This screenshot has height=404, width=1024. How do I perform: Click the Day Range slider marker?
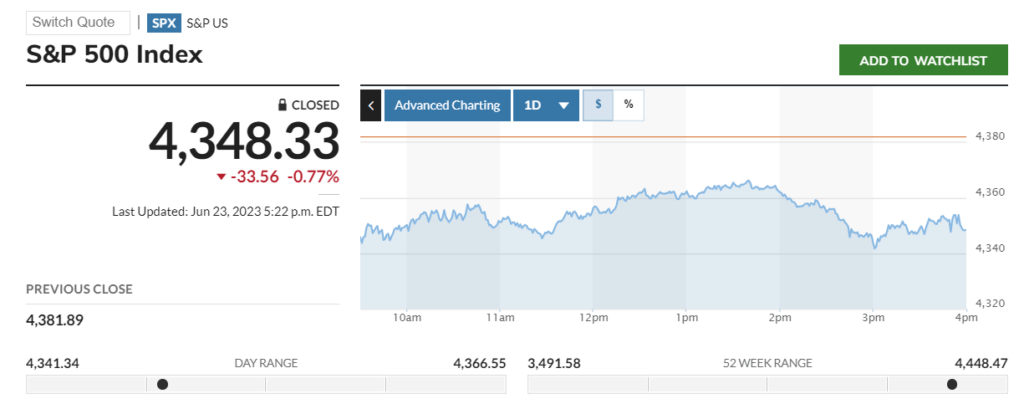pyautogui.click(x=163, y=384)
